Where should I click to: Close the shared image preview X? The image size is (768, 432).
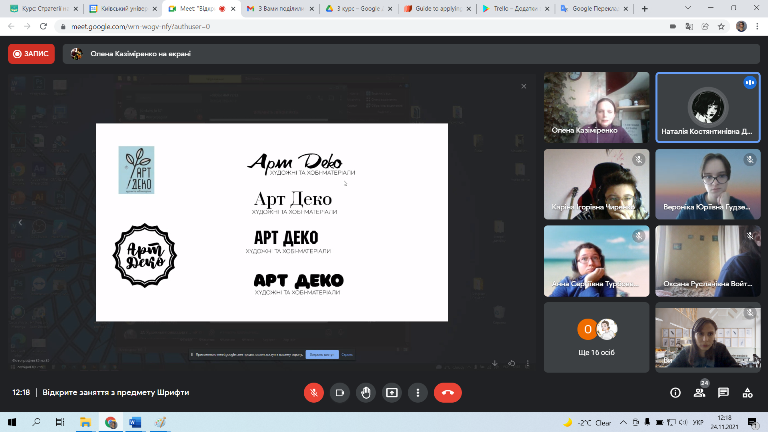click(524, 86)
